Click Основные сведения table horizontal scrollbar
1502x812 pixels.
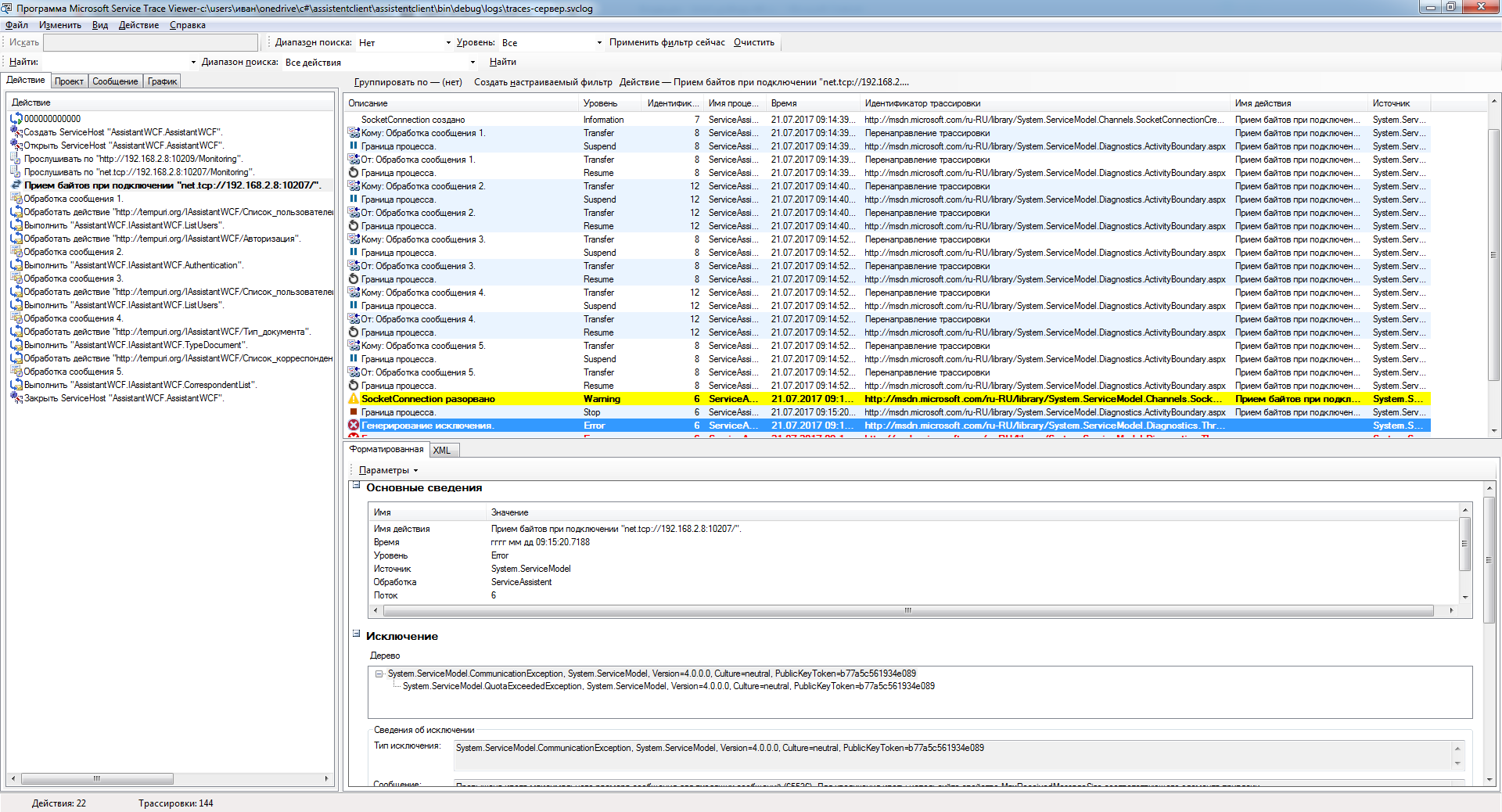point(907,610)
